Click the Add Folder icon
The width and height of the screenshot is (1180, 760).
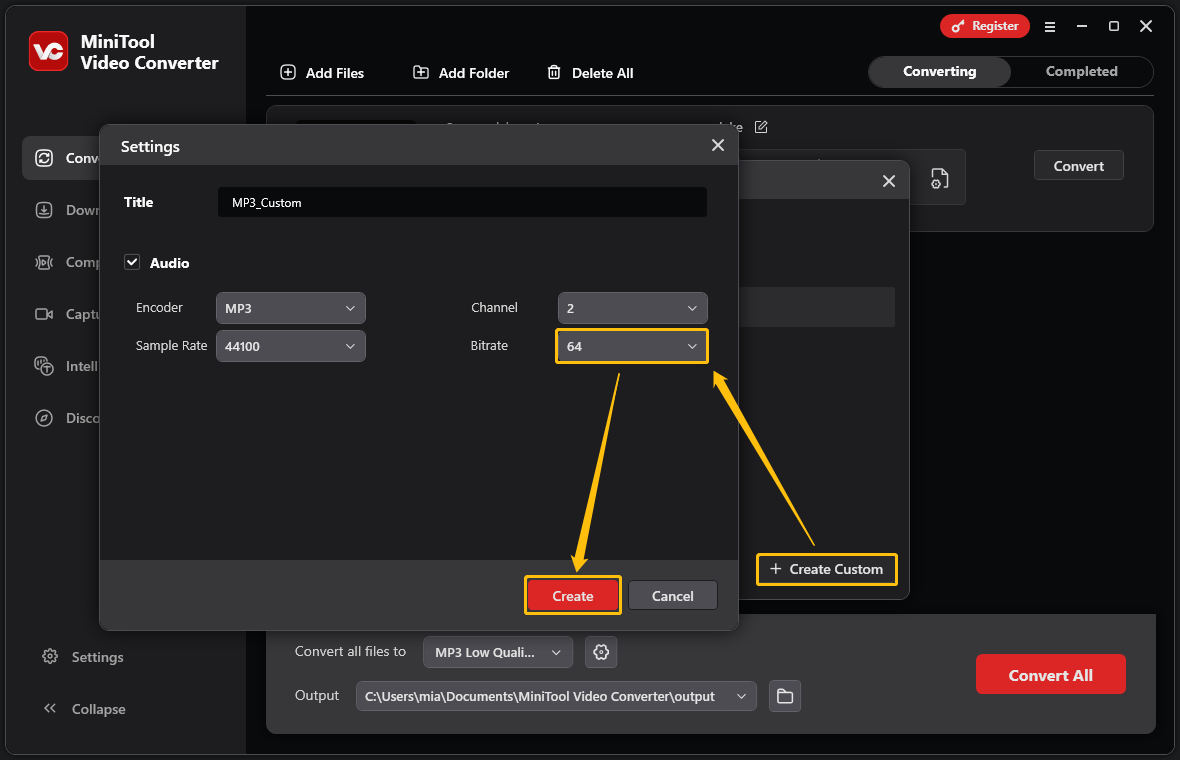point(421,72)
